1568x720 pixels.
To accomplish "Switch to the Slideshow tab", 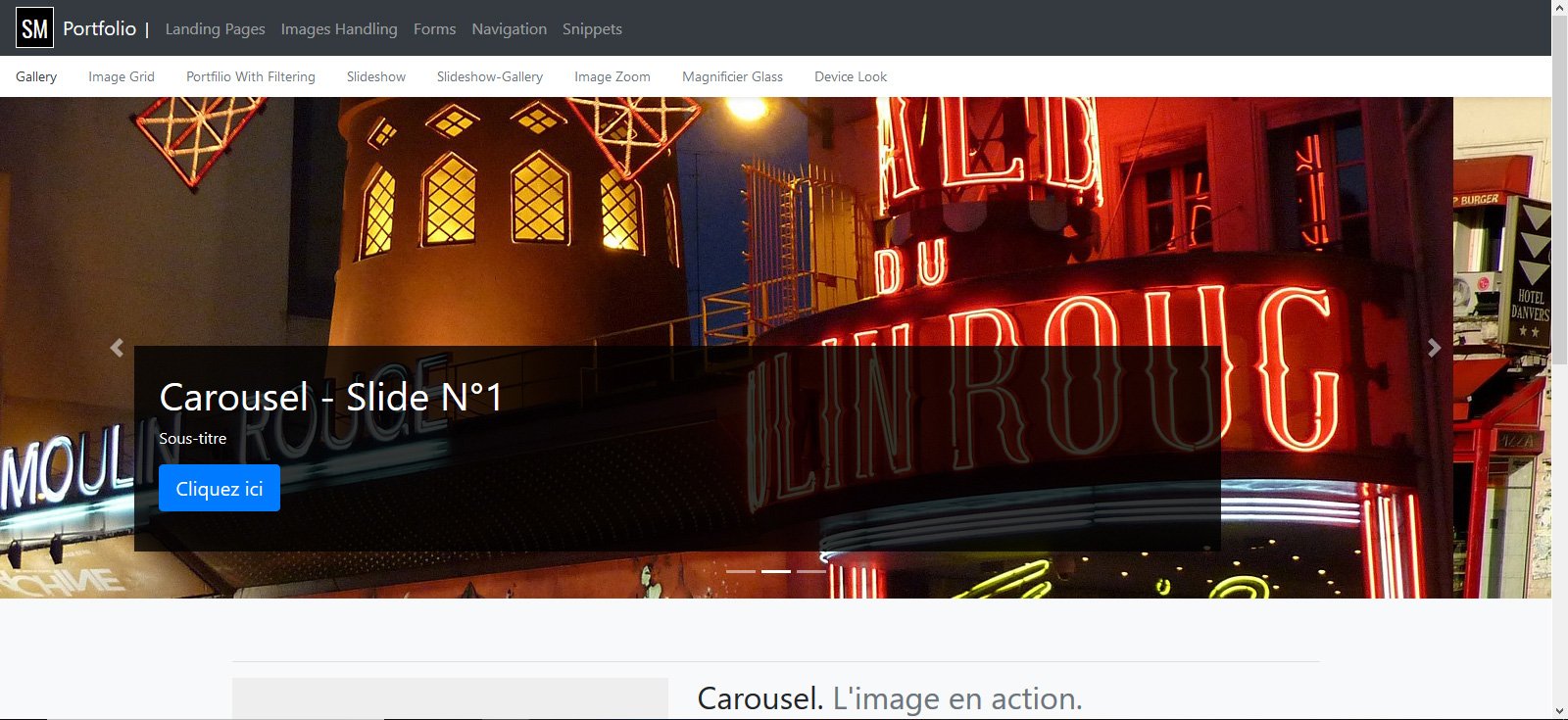I will pyautogui.click(x=376, y=76).
